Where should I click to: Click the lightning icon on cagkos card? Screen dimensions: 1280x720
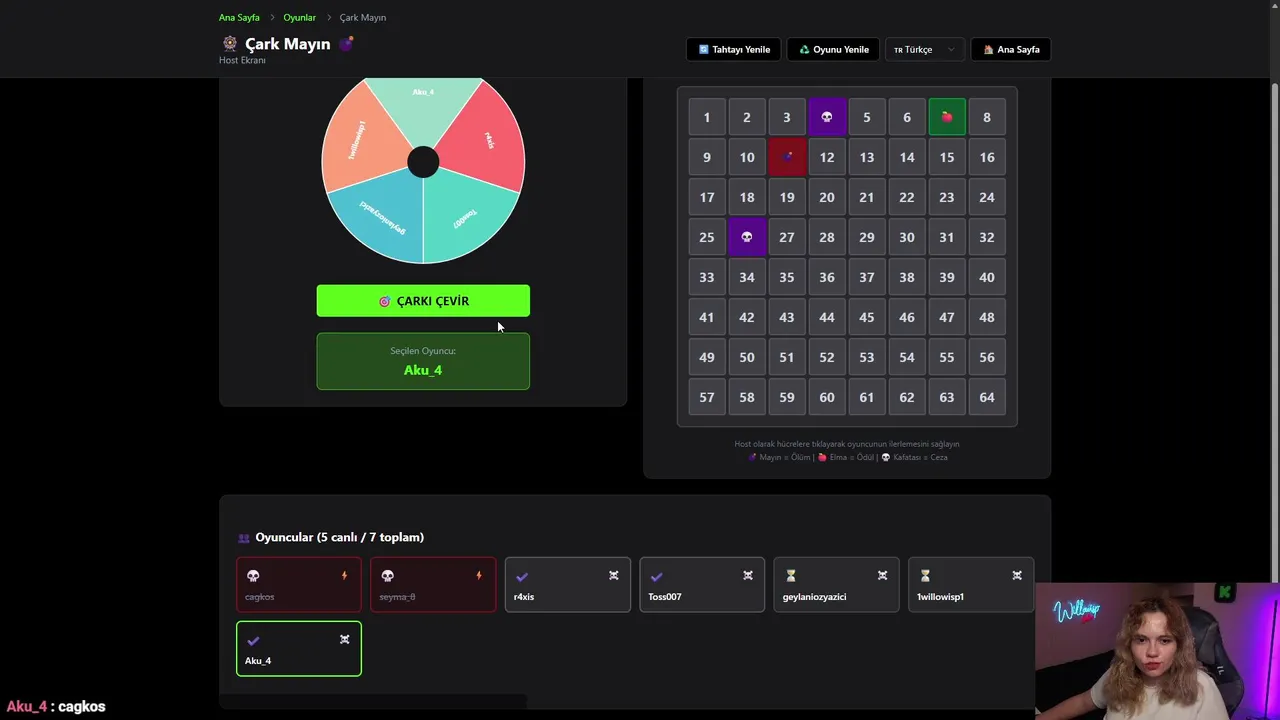click(344, 576)
